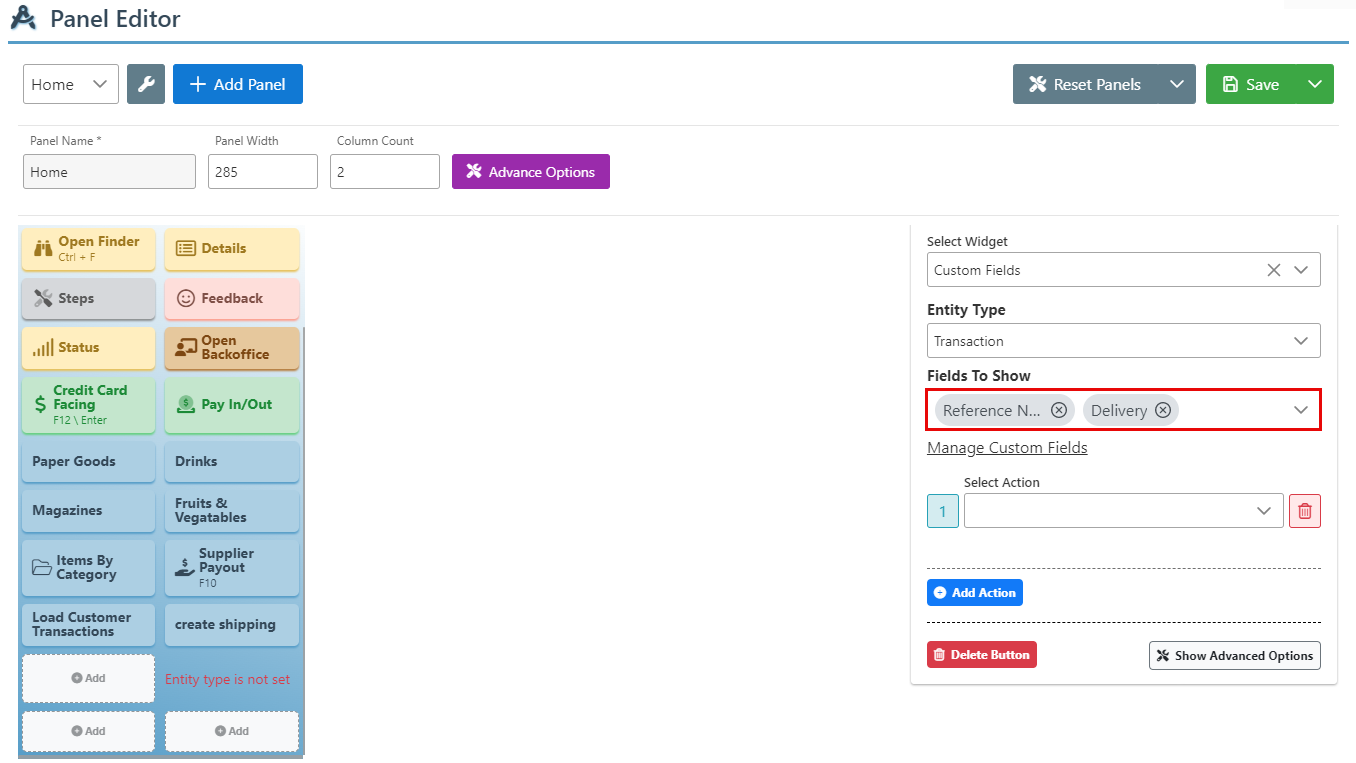Image resolution: width=1356 pixels, height=763 pixels.
Task: Click in the Panel Width input field
Action: (262, 172)
